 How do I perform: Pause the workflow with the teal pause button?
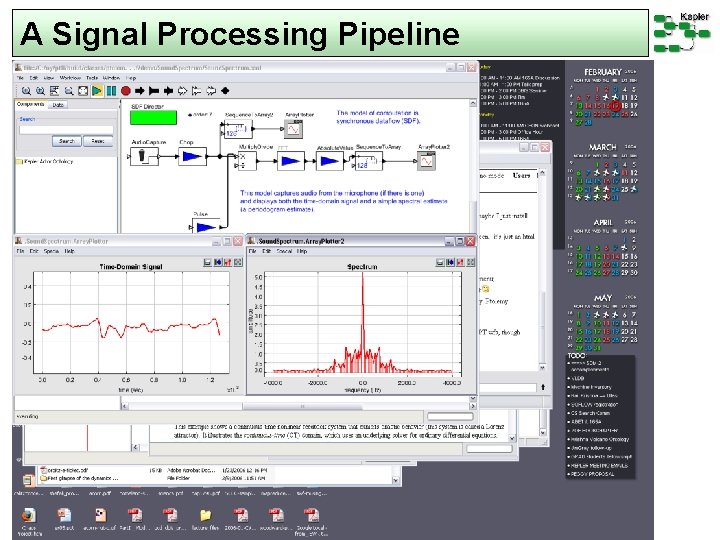[111, 91]
